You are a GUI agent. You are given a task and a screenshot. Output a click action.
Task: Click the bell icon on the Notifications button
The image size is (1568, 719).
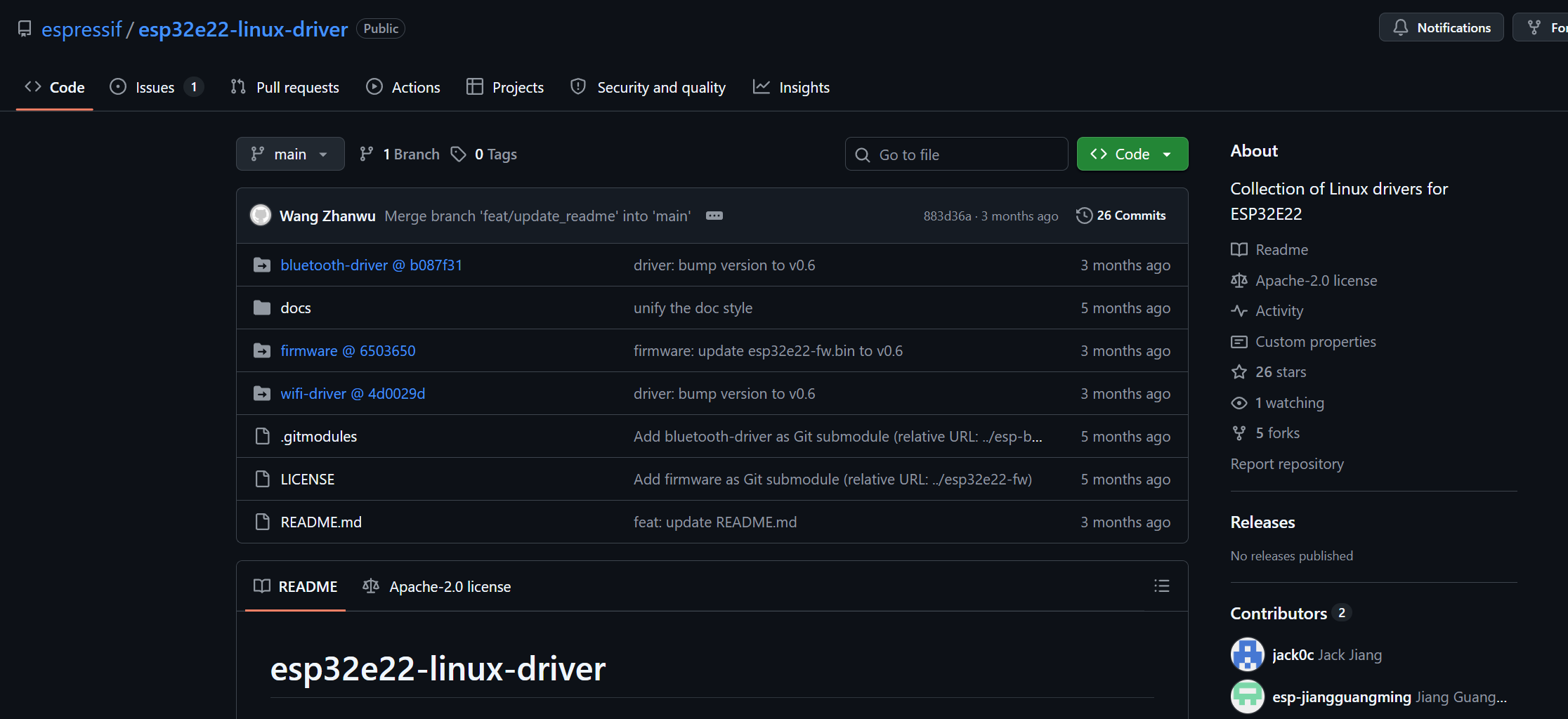click(x=1401, y=27)
